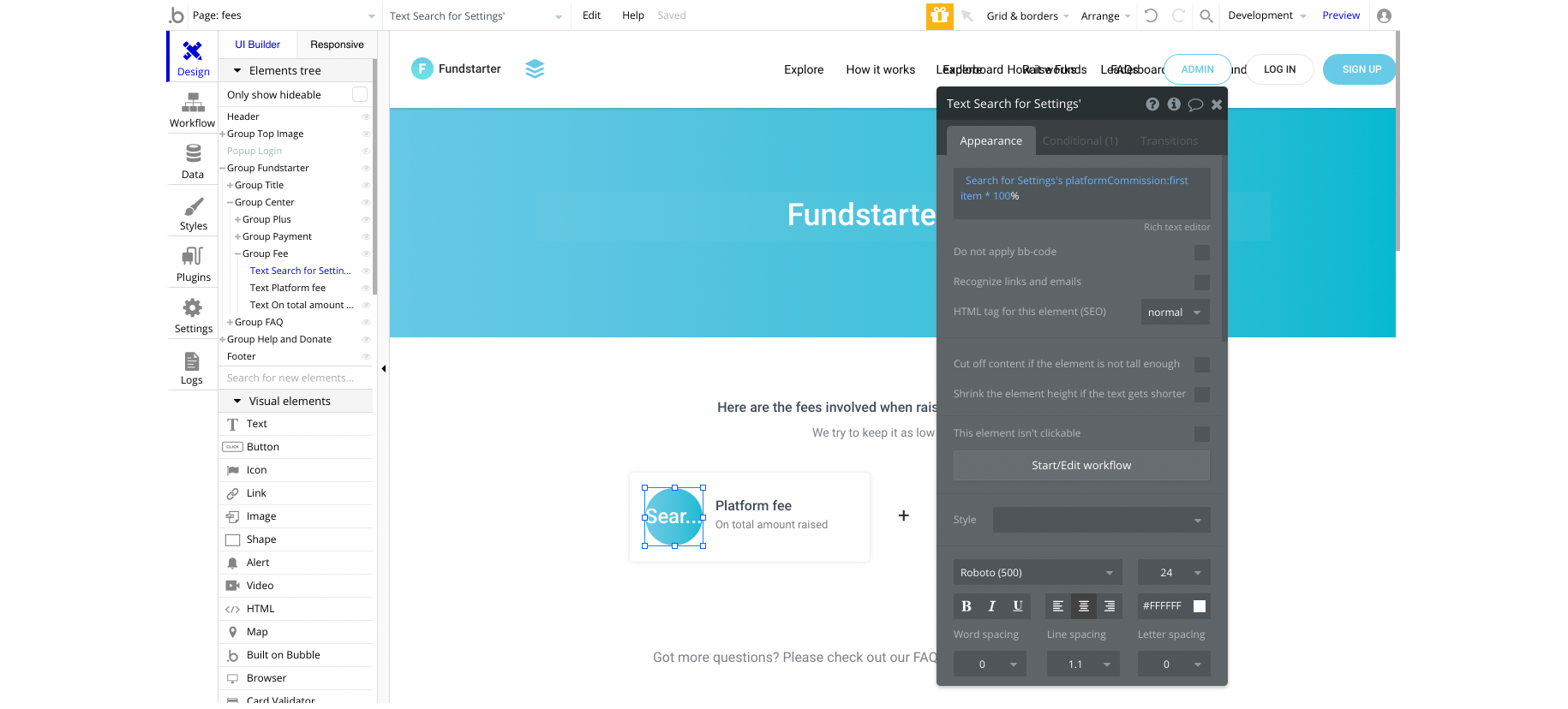Open the editor search magnifier
The height and width of the screenshot is (709, 1568).
coord(1206,15)
